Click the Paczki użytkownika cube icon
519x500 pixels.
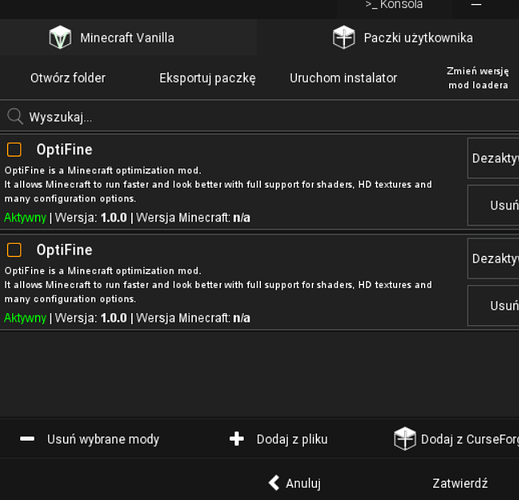344,37
